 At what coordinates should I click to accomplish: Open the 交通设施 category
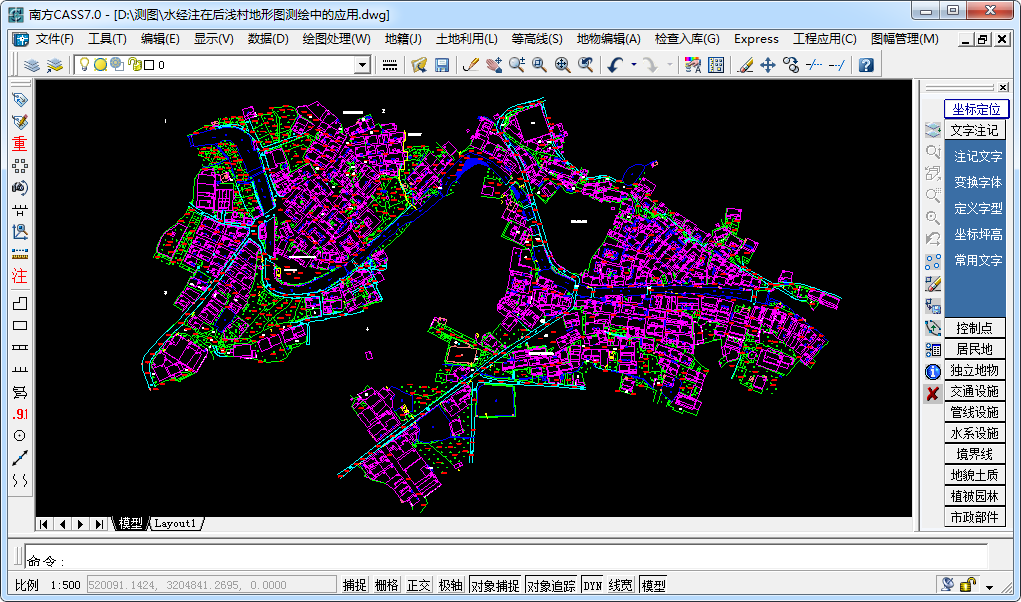tap(975, 392)
